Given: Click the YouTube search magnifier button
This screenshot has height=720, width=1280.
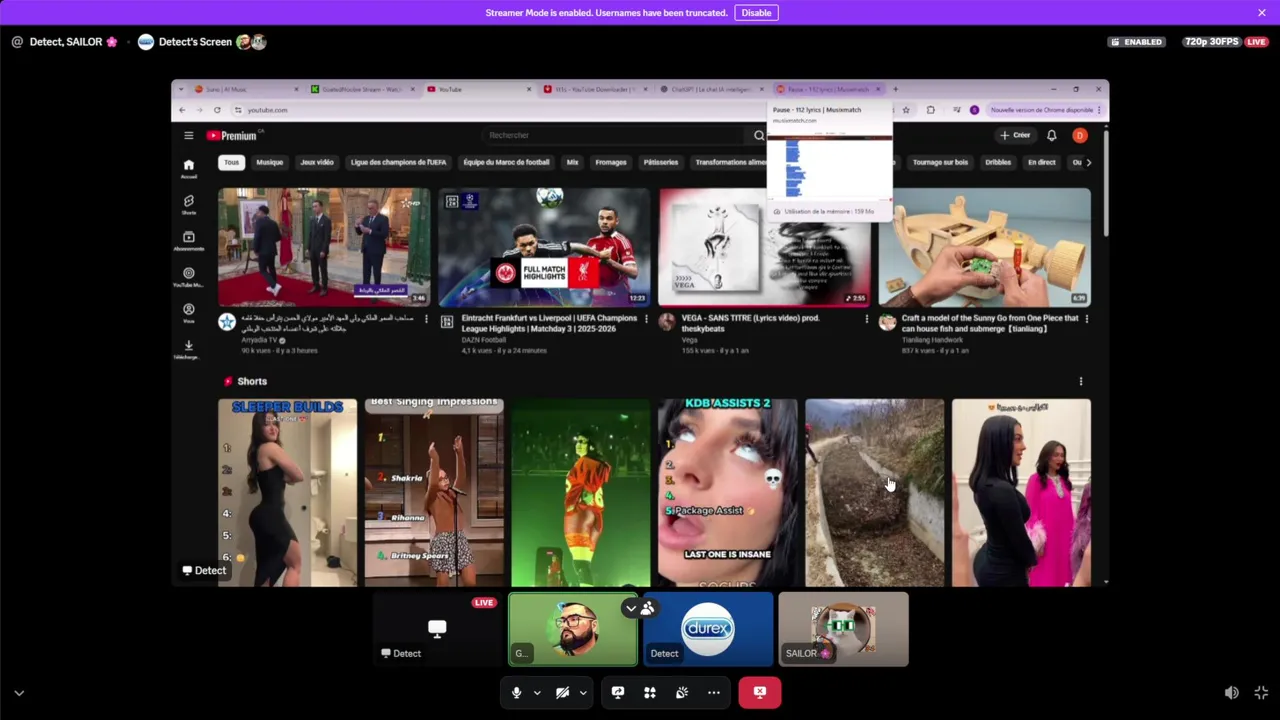Looking at the screenshot, I should pos(759,135).
